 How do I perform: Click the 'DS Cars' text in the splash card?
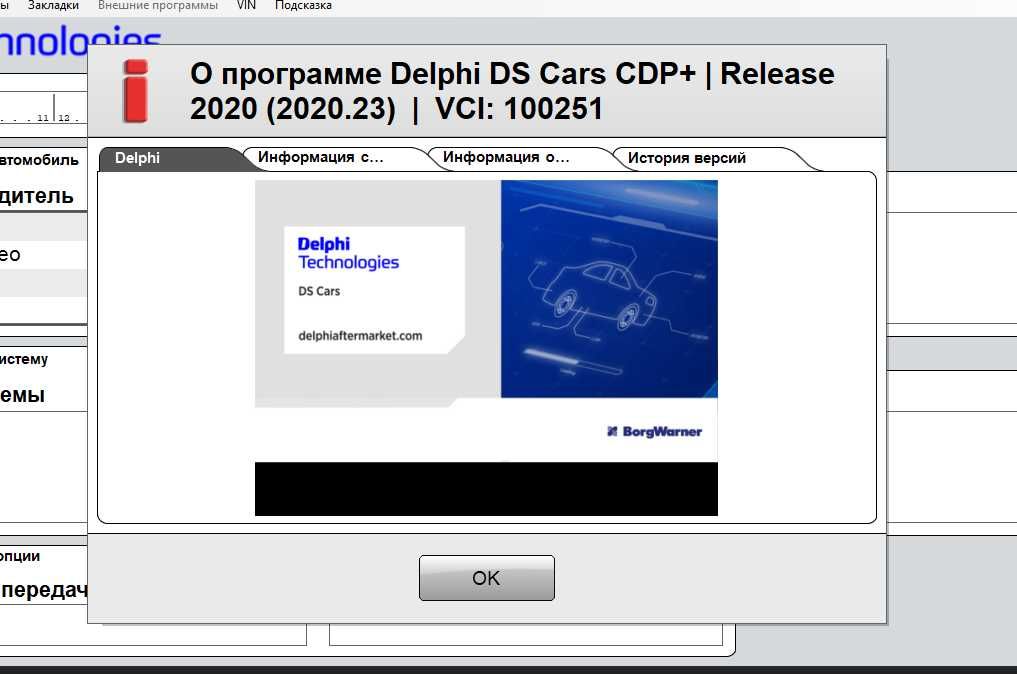[x=319, y=291]
